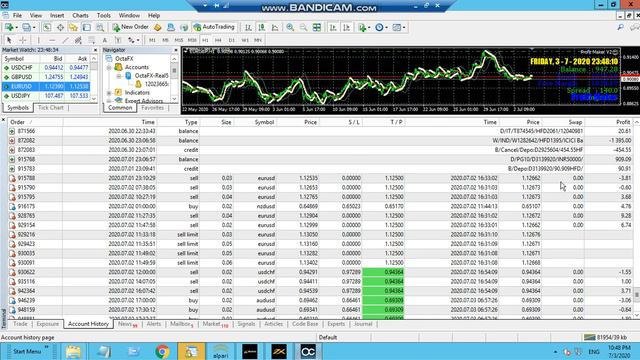Close the Market Watch panel
Viewport: 640px width, 360px height.
pos(95,50)
